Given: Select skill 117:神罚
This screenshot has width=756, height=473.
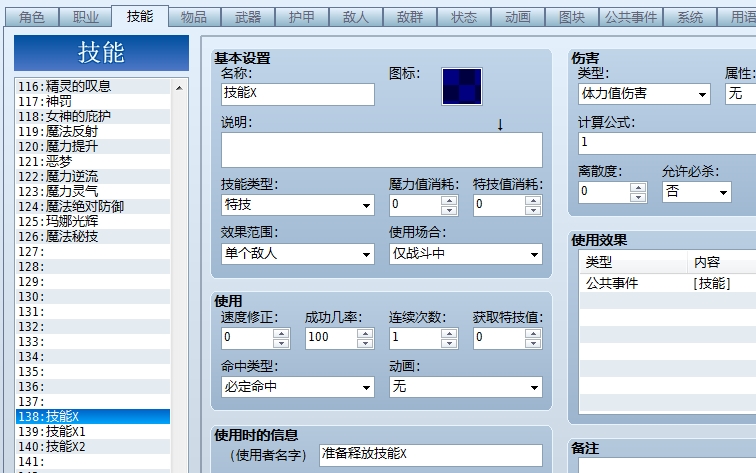Looking at the screenshot, I should click(x=93, y=101).
